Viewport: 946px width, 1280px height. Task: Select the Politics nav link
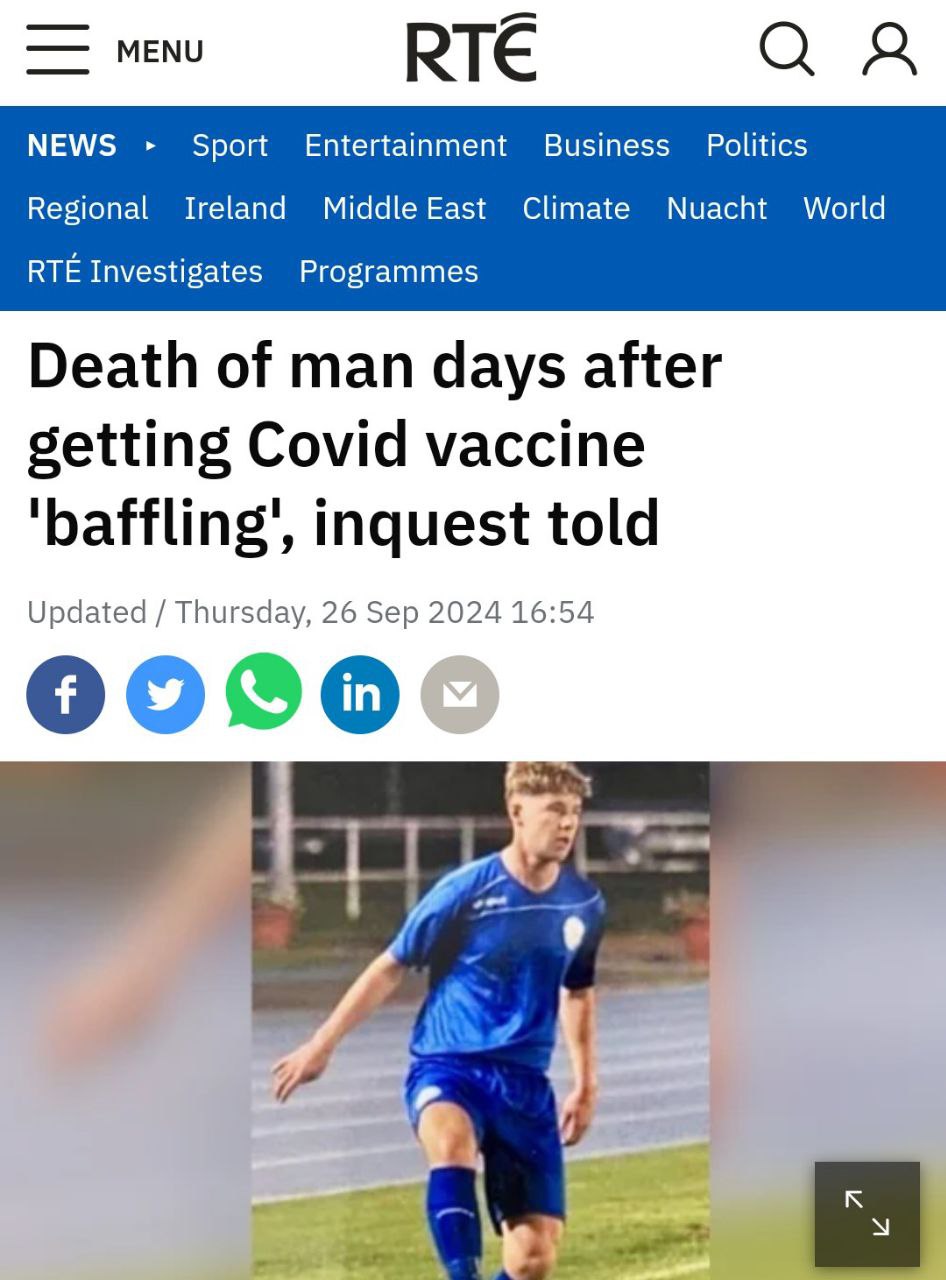757,146
